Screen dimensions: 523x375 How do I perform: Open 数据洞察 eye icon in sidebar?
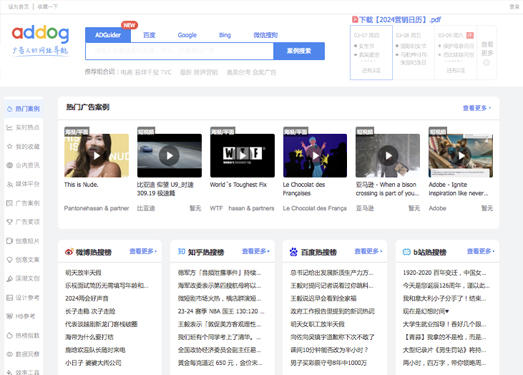[x=10, y=354]
